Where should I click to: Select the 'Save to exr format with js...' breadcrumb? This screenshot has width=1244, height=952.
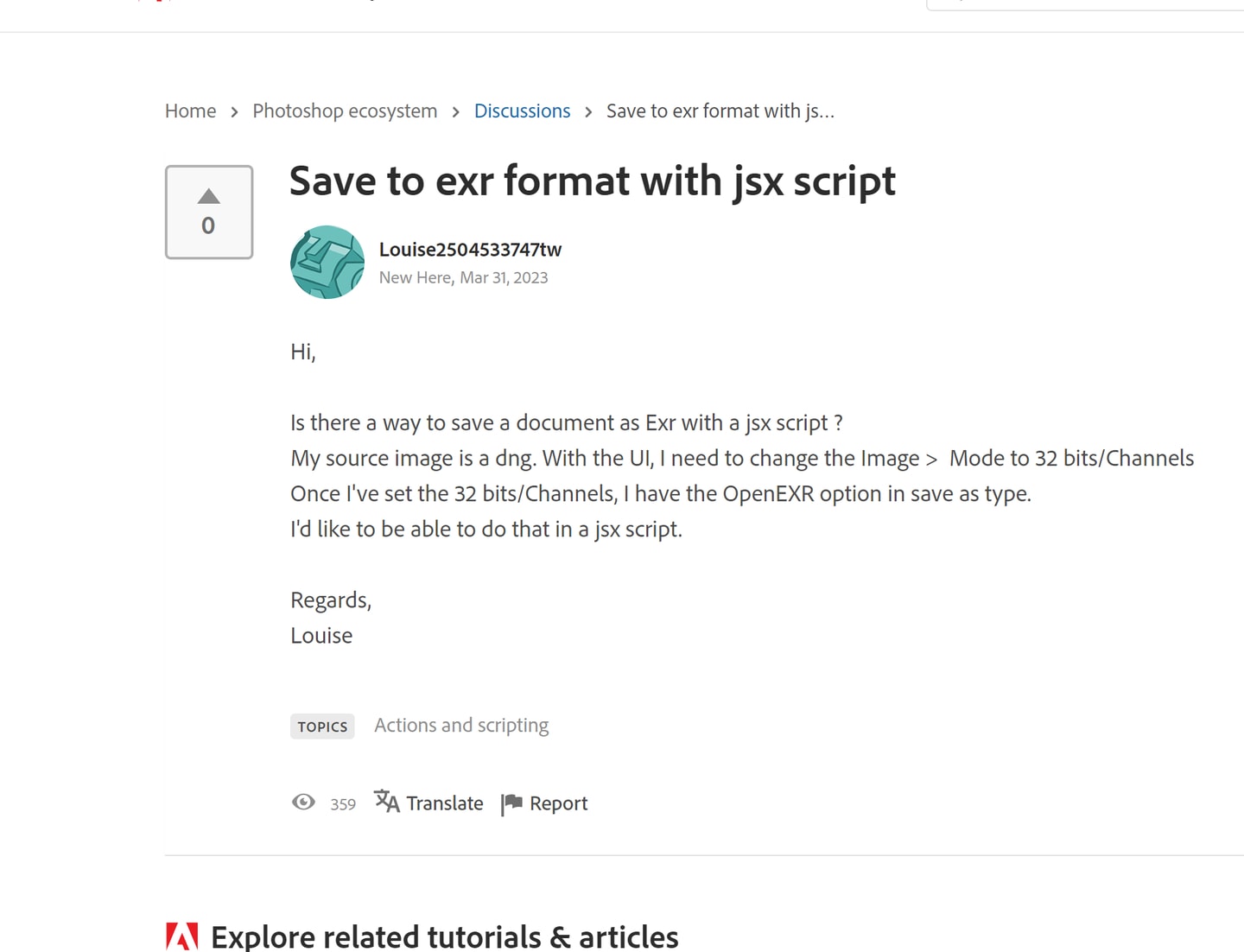tap(720, 111)
